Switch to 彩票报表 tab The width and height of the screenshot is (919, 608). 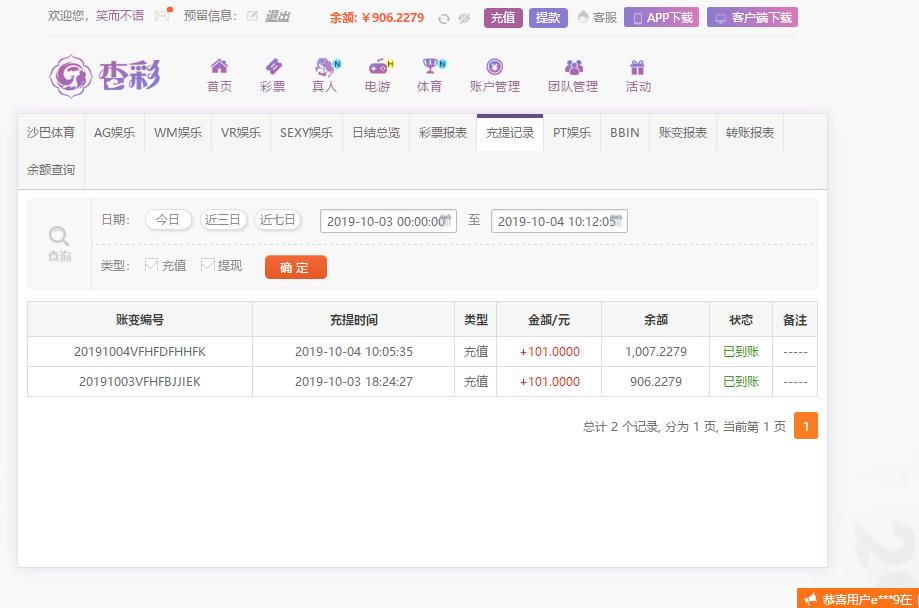[443, 133]
